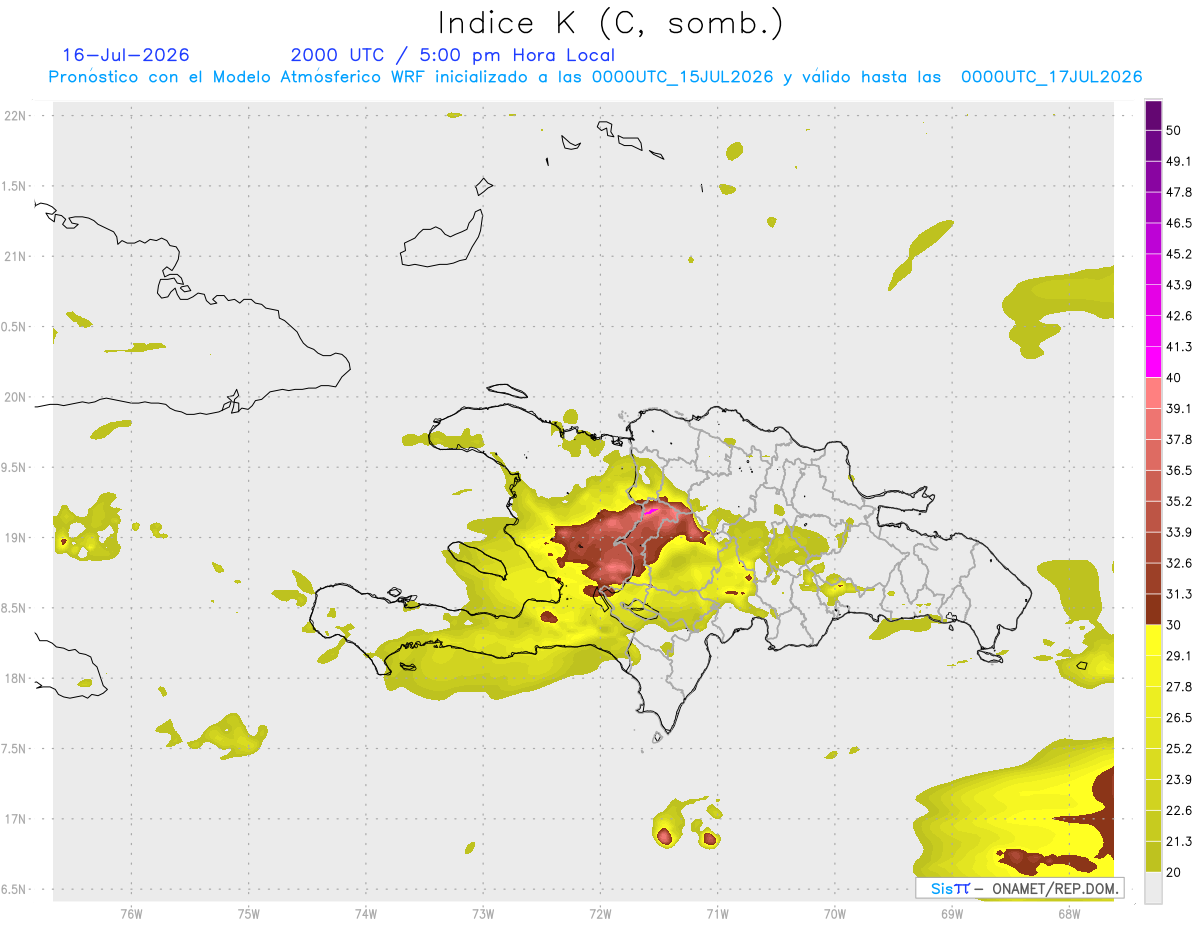Click the 74W longitude label
1200x927 pixels.
(366, 913)
